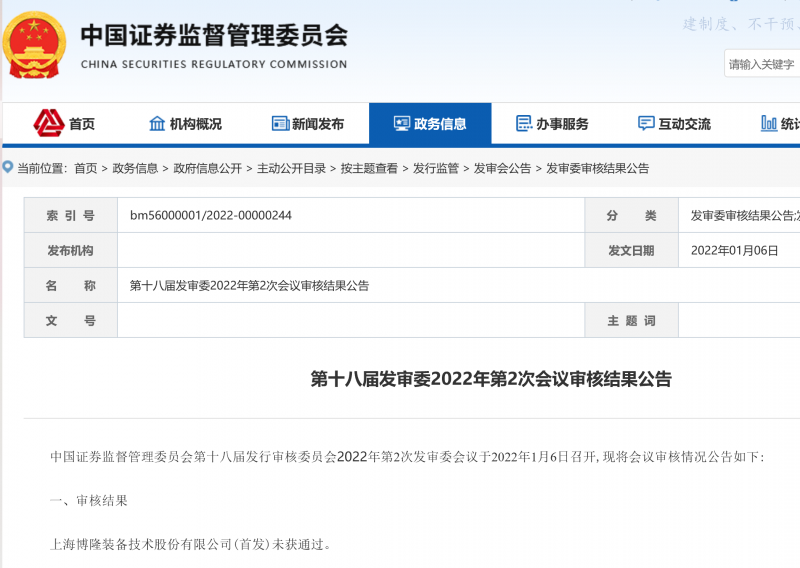Click the 中国证券监督管理委员会 site title
800x568 pixels.
click(x=214, y=35)
